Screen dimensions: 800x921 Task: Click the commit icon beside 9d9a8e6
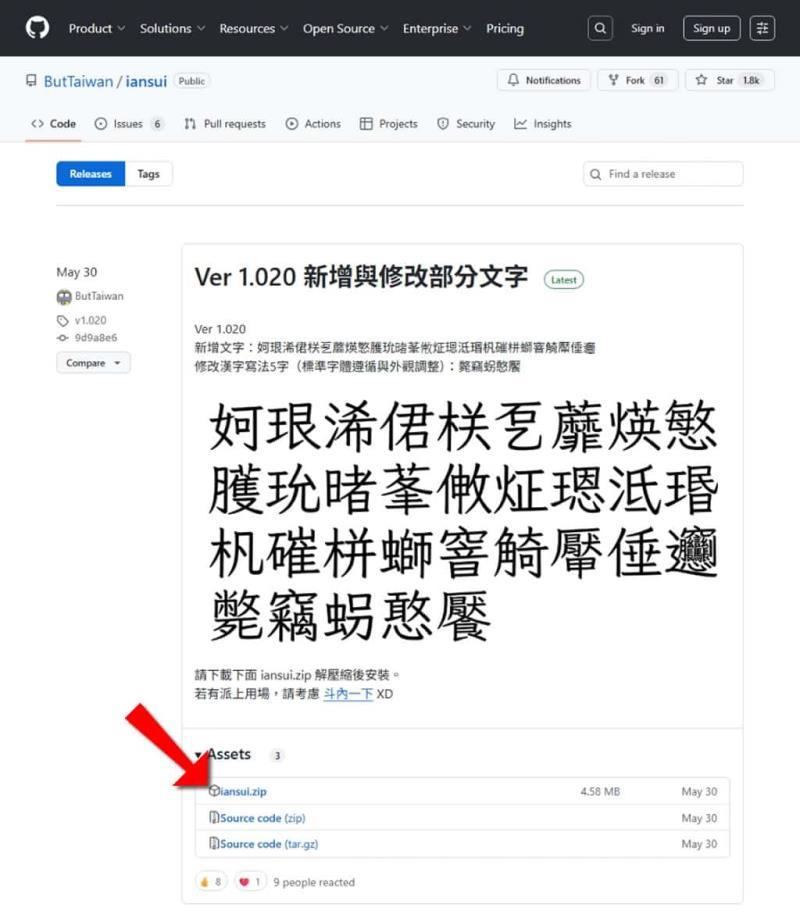[62, 338]
